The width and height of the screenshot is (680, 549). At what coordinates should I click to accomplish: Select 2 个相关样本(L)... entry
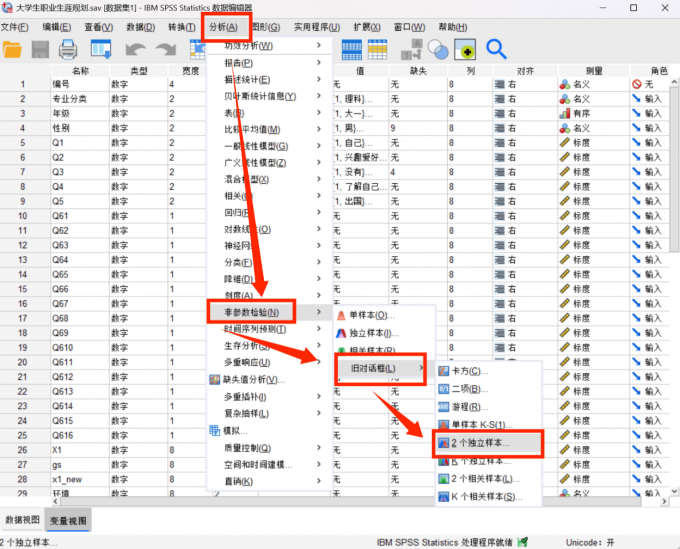tap(488, 479)
